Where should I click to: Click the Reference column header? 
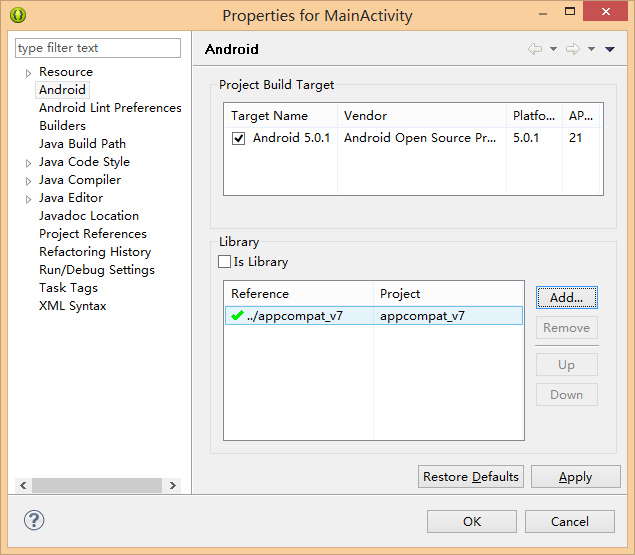tap(298, 294)
